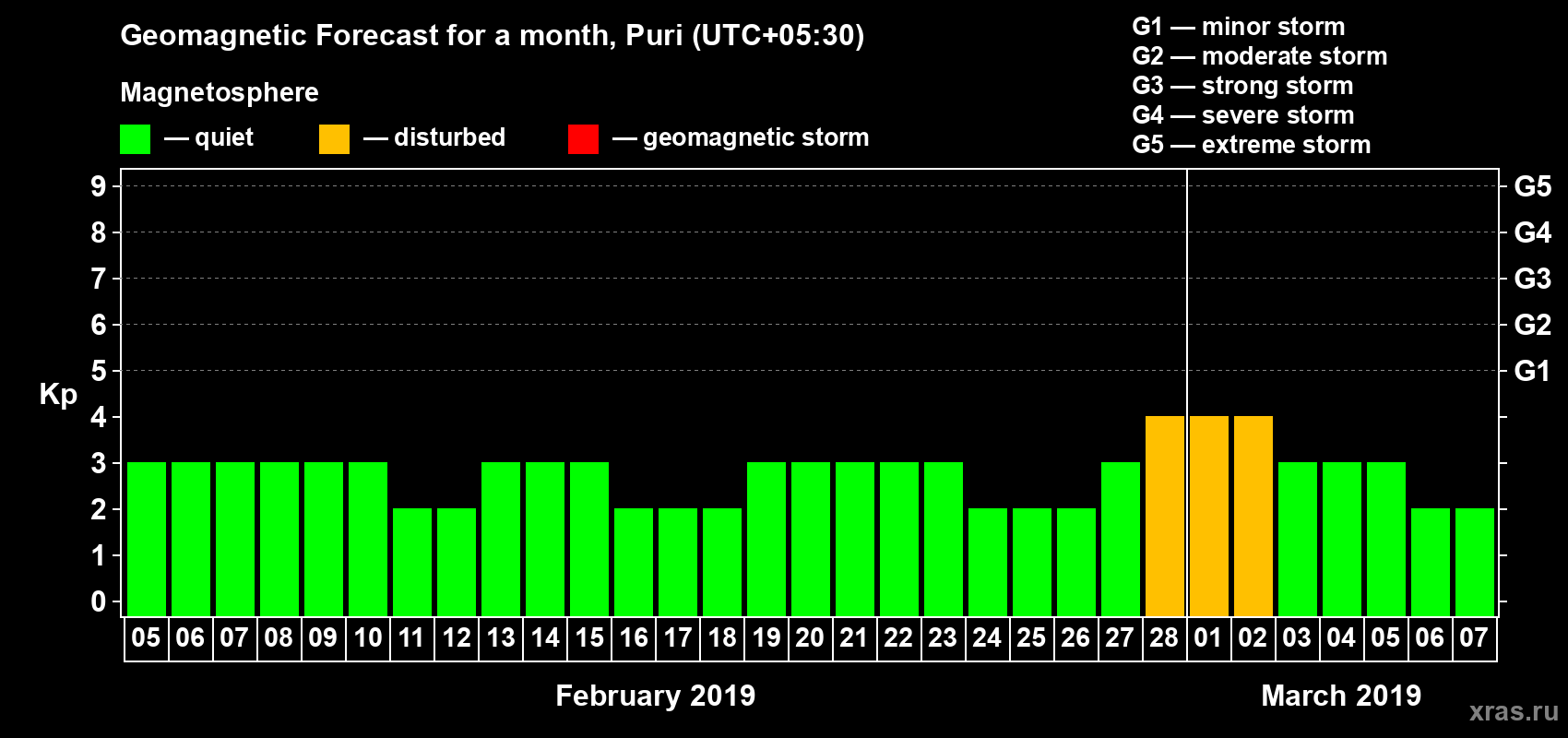This screenshot has width=1568, height=738.
Task: Click the green quiet legend swatch
Action: pos(135,139)
